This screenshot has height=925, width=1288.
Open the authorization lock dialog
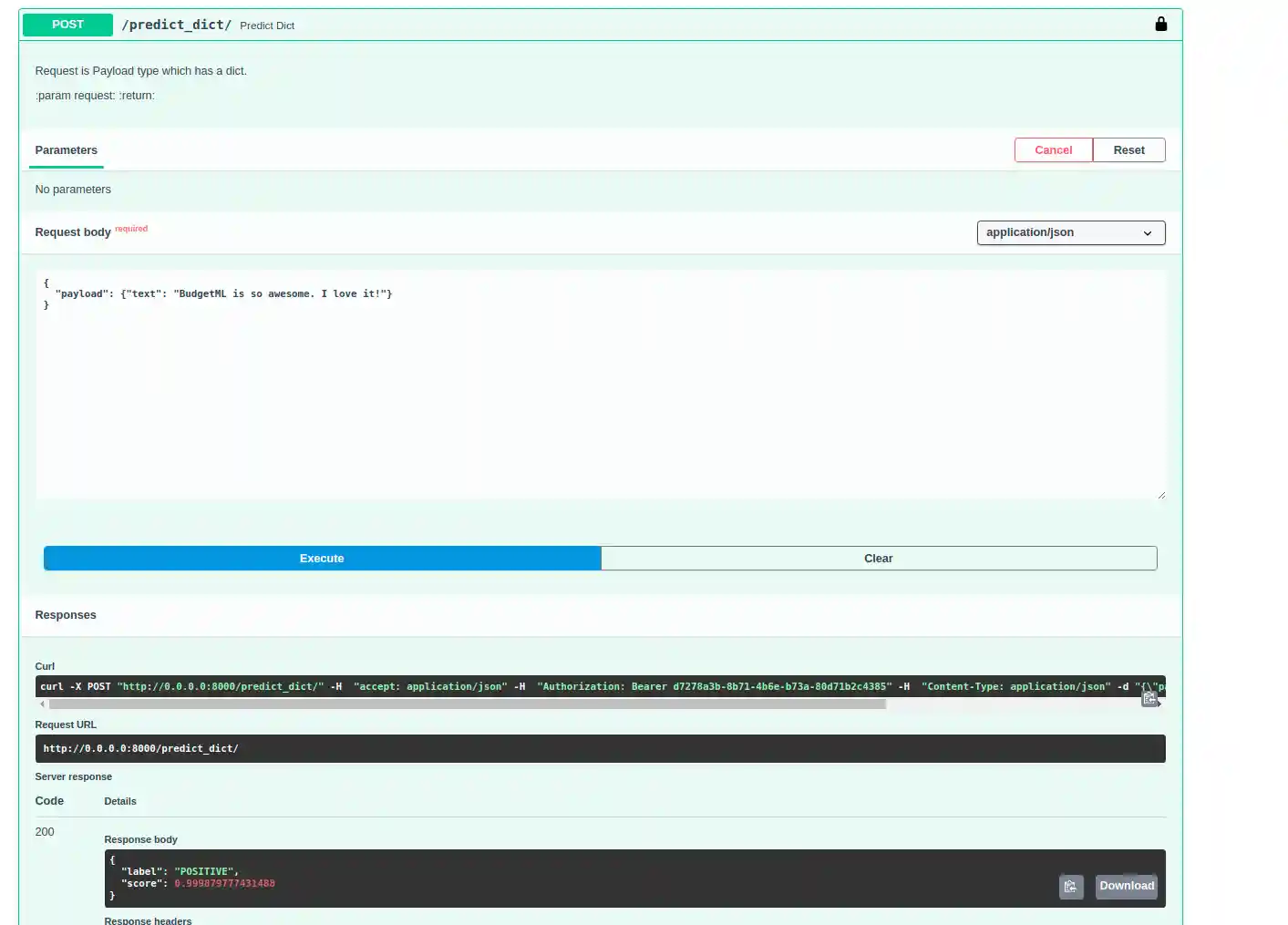pos(1161,24)
